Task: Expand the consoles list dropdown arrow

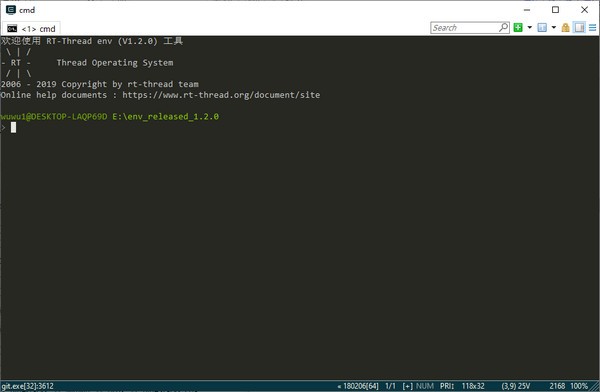Action: click(553, 28)
